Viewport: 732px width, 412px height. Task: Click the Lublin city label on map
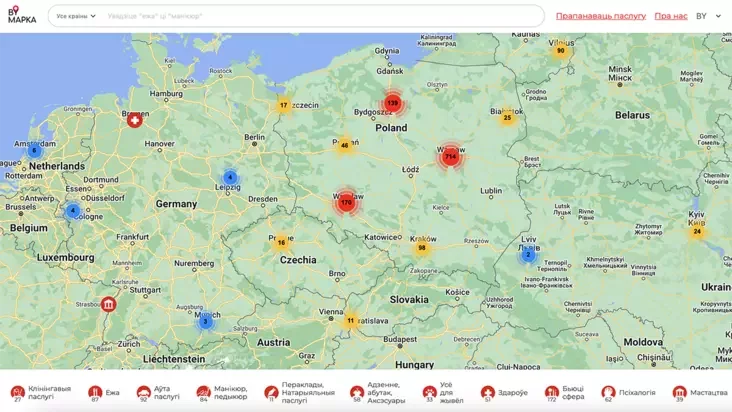(491, 190)
